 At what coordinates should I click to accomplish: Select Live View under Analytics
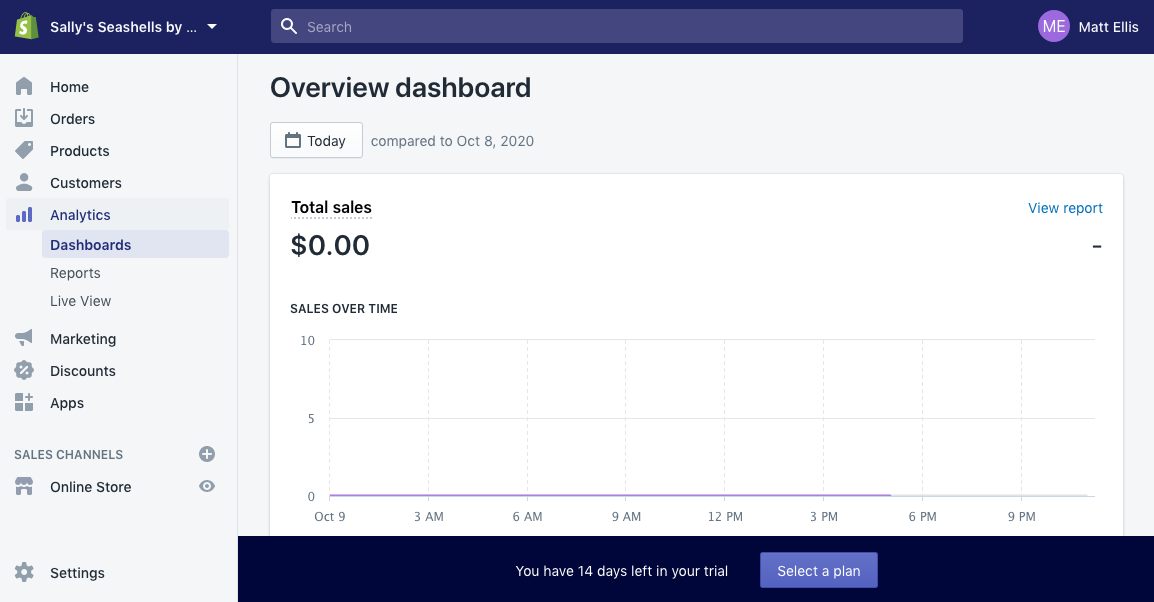point(80,301)
